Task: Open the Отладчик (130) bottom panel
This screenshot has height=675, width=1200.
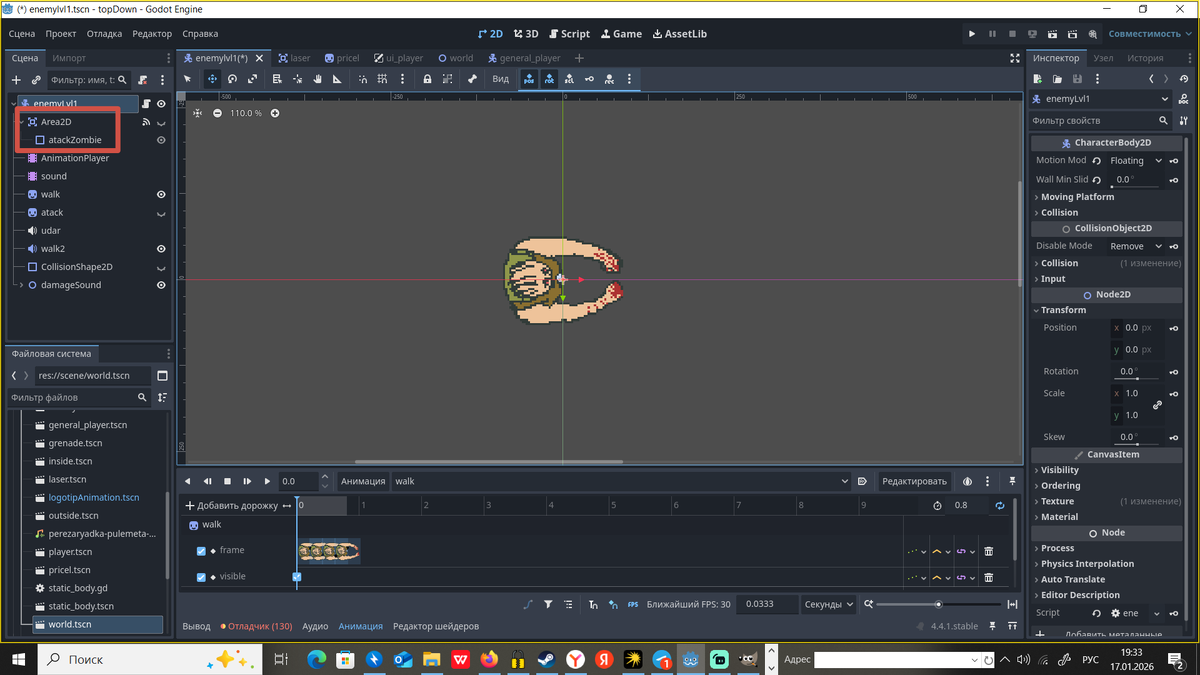Action: pyautogui.click(x=256, y=626)
